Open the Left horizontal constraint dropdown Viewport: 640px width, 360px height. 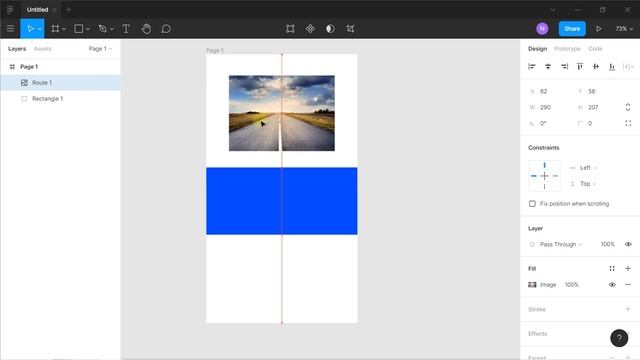point(584,168)
